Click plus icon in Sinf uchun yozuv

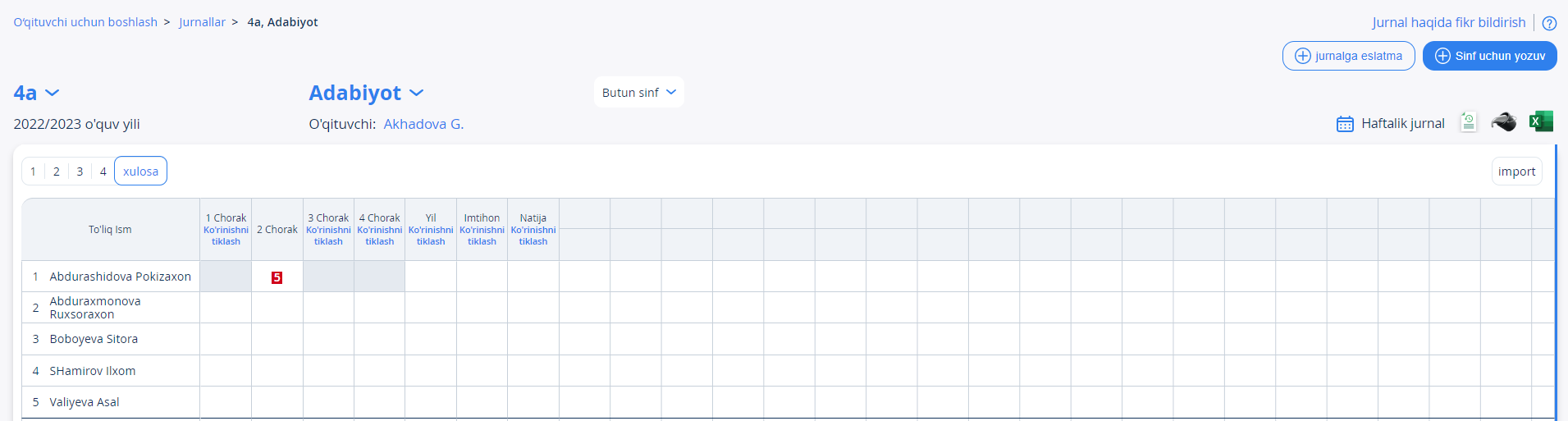pyautogui.click(x=1442, y=56)
